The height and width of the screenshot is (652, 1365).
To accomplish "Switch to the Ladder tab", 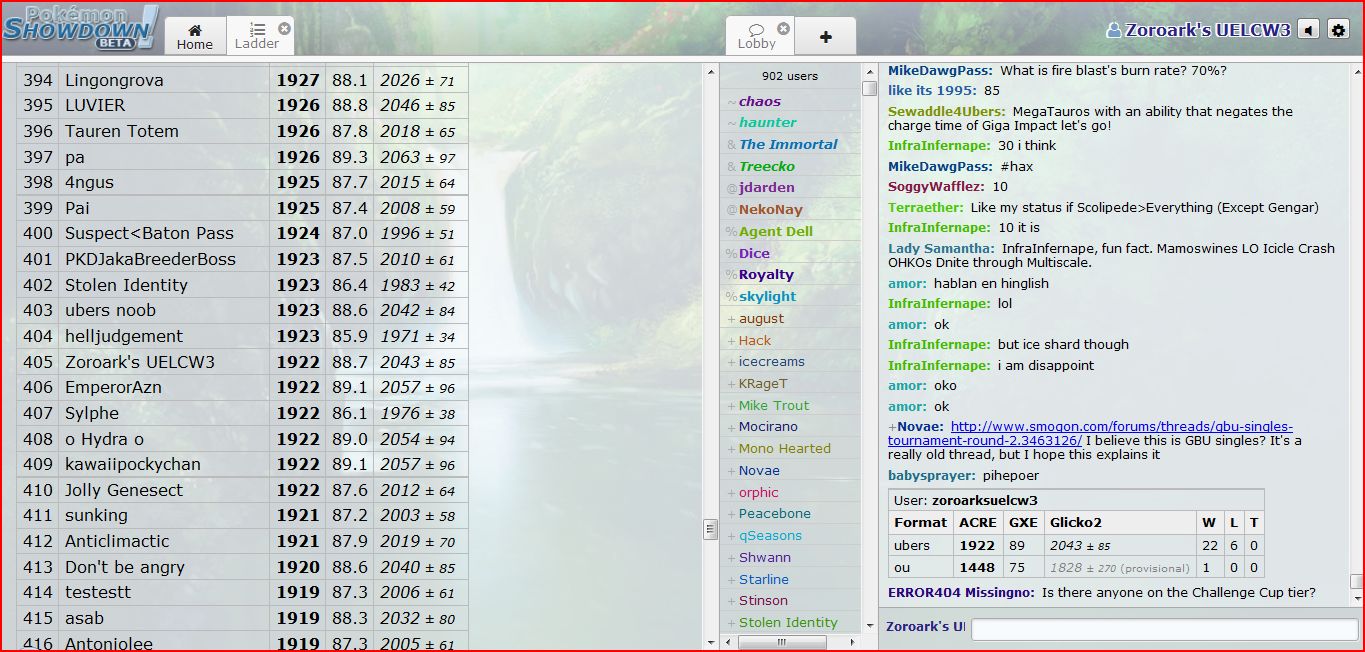I will (256, 36).
